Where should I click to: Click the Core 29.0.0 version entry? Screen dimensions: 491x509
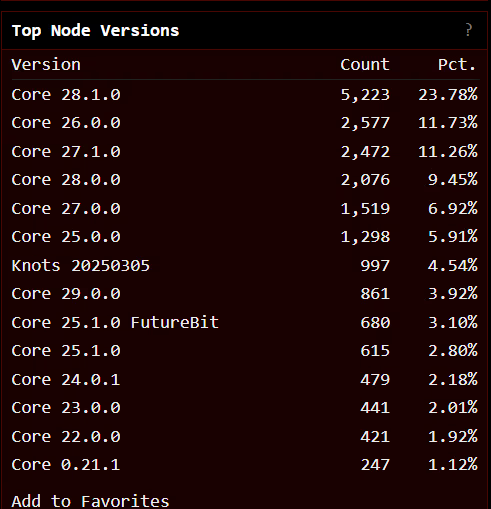[x=245, y=294]
